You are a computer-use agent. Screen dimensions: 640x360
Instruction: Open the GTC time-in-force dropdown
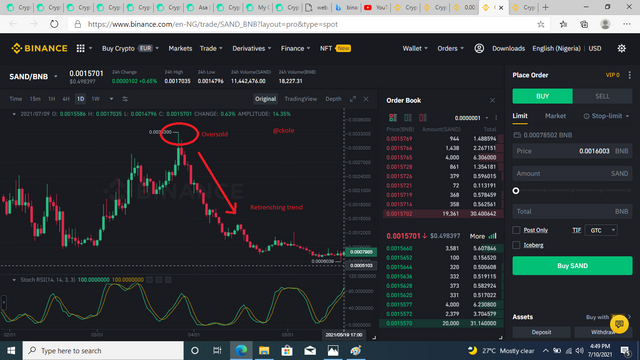[601, 230]
